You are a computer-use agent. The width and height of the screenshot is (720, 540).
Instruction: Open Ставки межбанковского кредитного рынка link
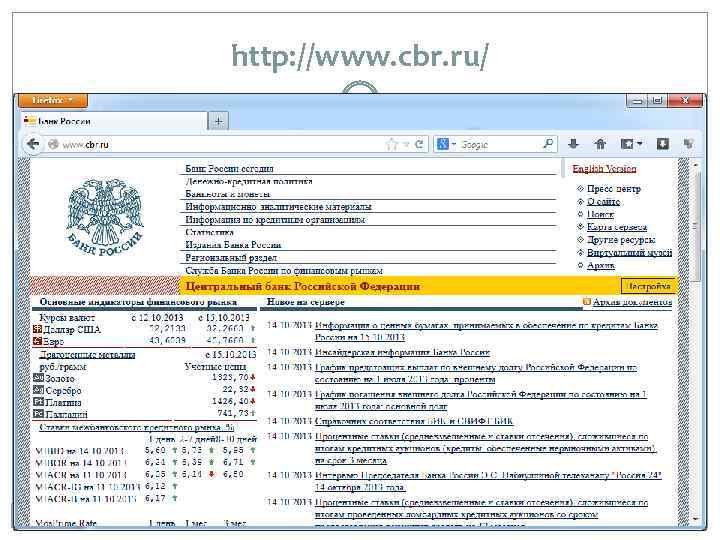pyautogui.click(x=137, y=428)
